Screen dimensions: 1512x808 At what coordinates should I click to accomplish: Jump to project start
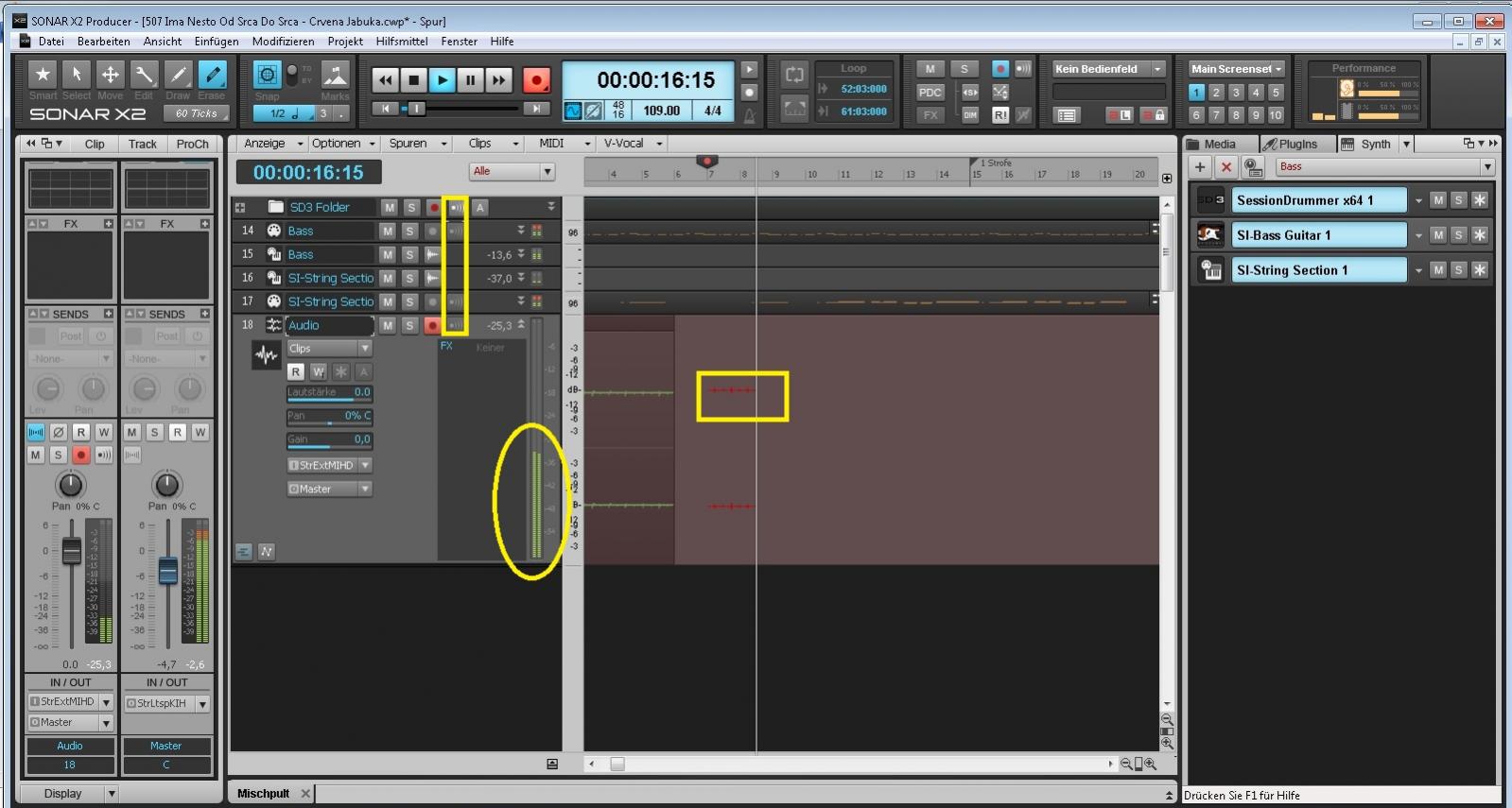coord(385,109)
